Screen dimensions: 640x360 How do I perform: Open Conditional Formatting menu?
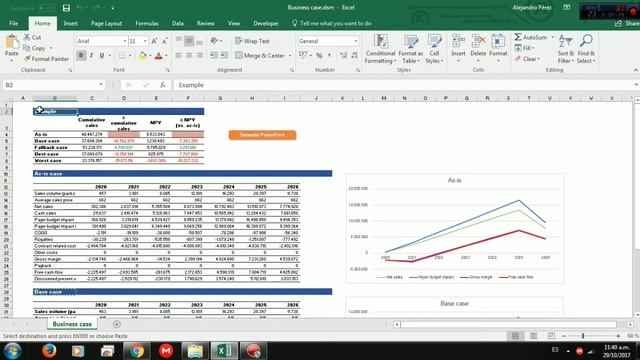[x=380, y=49]
